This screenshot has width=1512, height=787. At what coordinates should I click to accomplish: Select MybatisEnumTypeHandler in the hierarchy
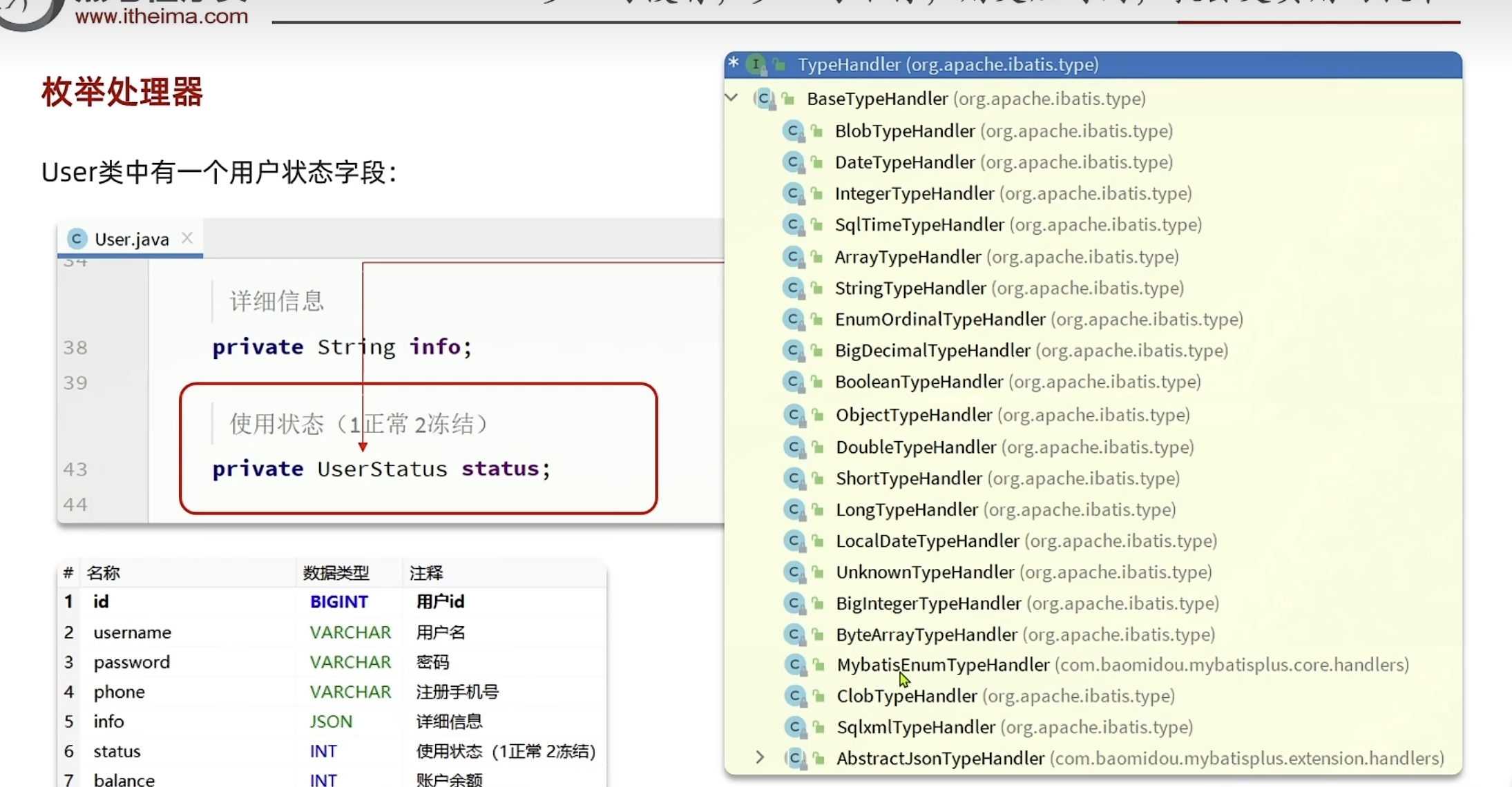click(x=943, y=665)
